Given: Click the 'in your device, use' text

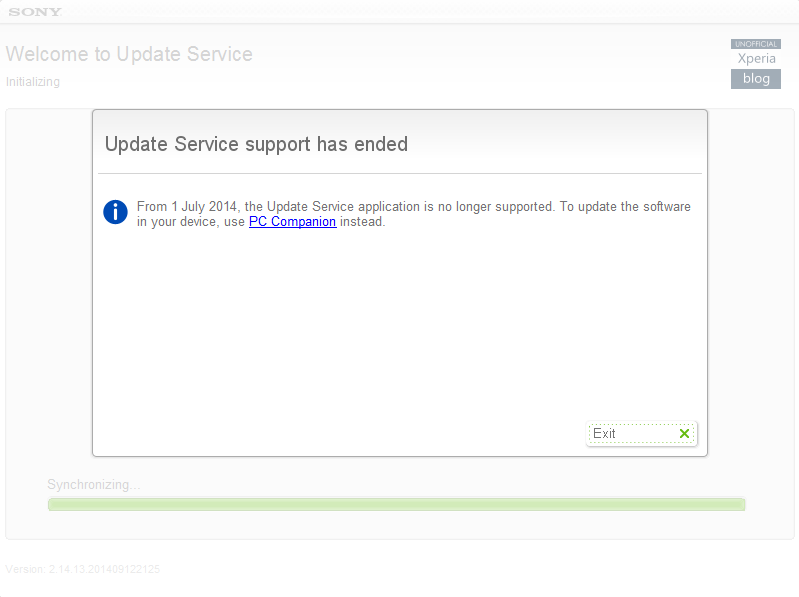Looking at the screenshot, I should click(191, 222).
